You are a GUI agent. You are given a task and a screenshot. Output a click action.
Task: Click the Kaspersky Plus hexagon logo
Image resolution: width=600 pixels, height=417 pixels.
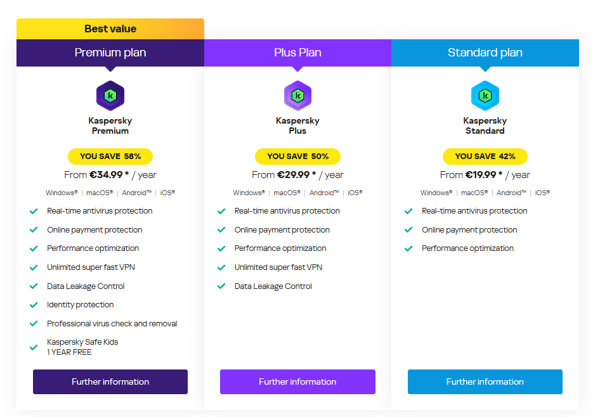click(298, 96)
